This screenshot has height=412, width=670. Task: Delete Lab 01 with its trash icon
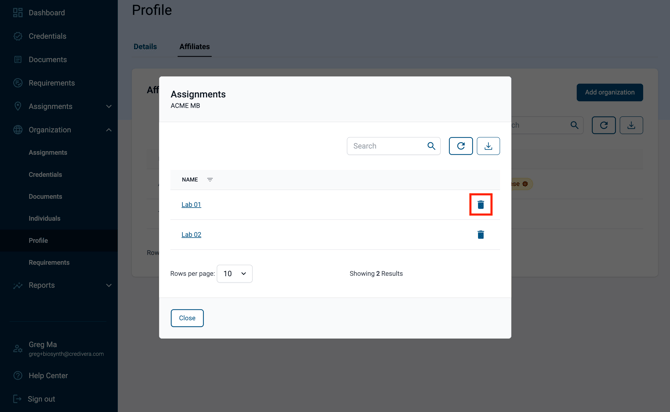point(481,205)
